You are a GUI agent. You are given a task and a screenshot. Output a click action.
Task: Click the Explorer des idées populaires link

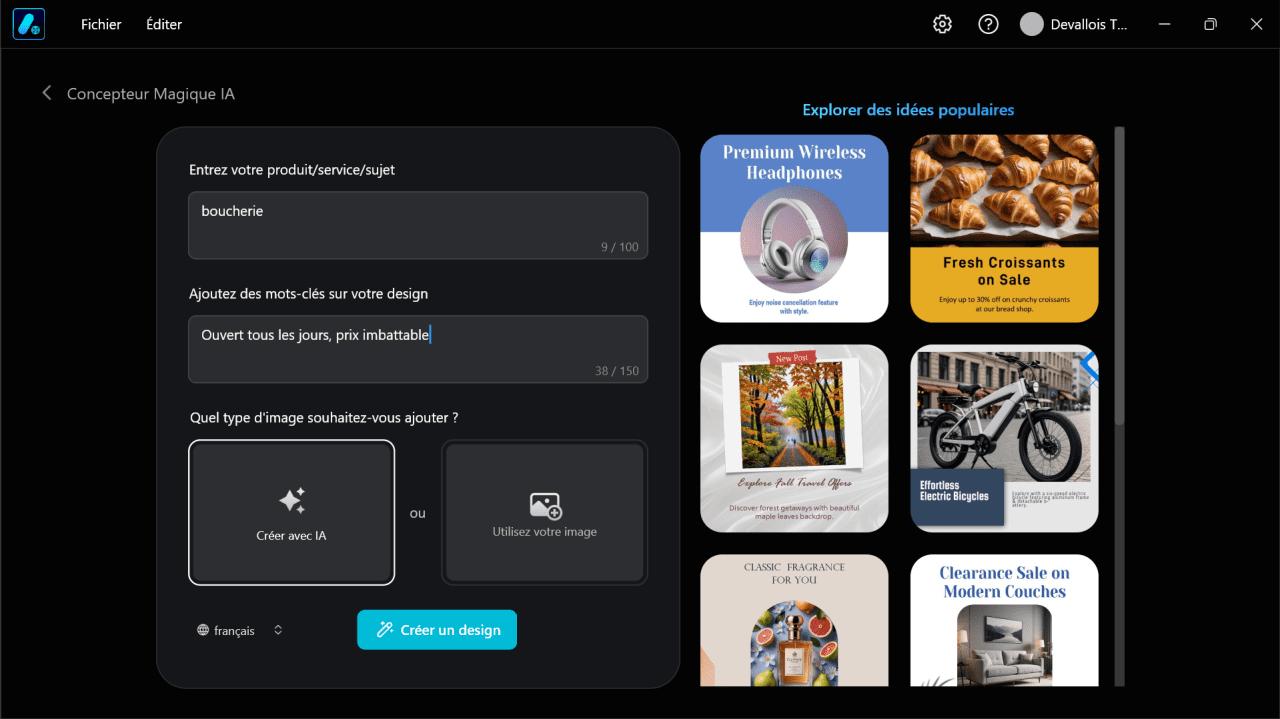tap(906, 109)
